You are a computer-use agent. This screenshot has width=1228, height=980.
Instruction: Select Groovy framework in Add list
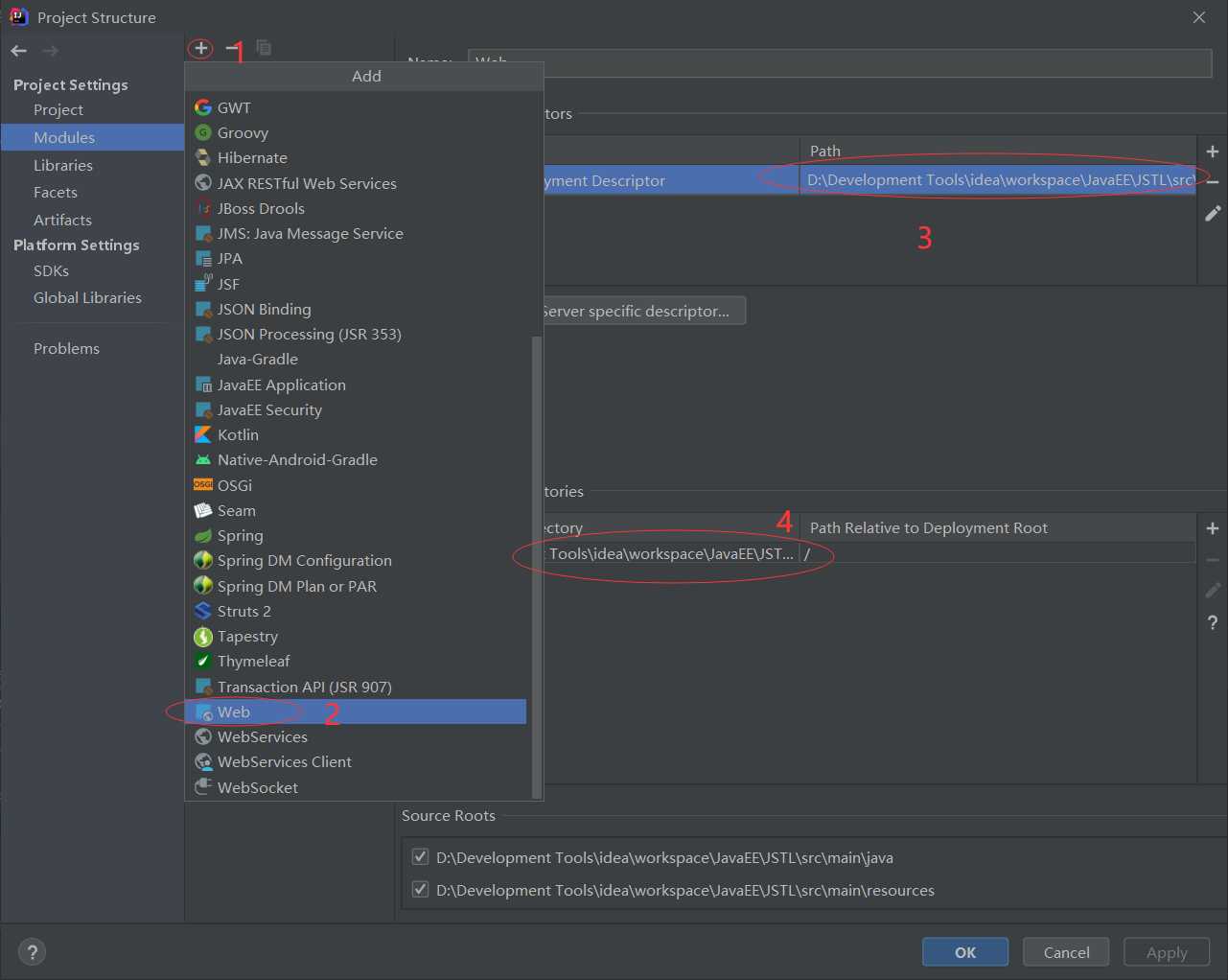(x=356, y=132)
